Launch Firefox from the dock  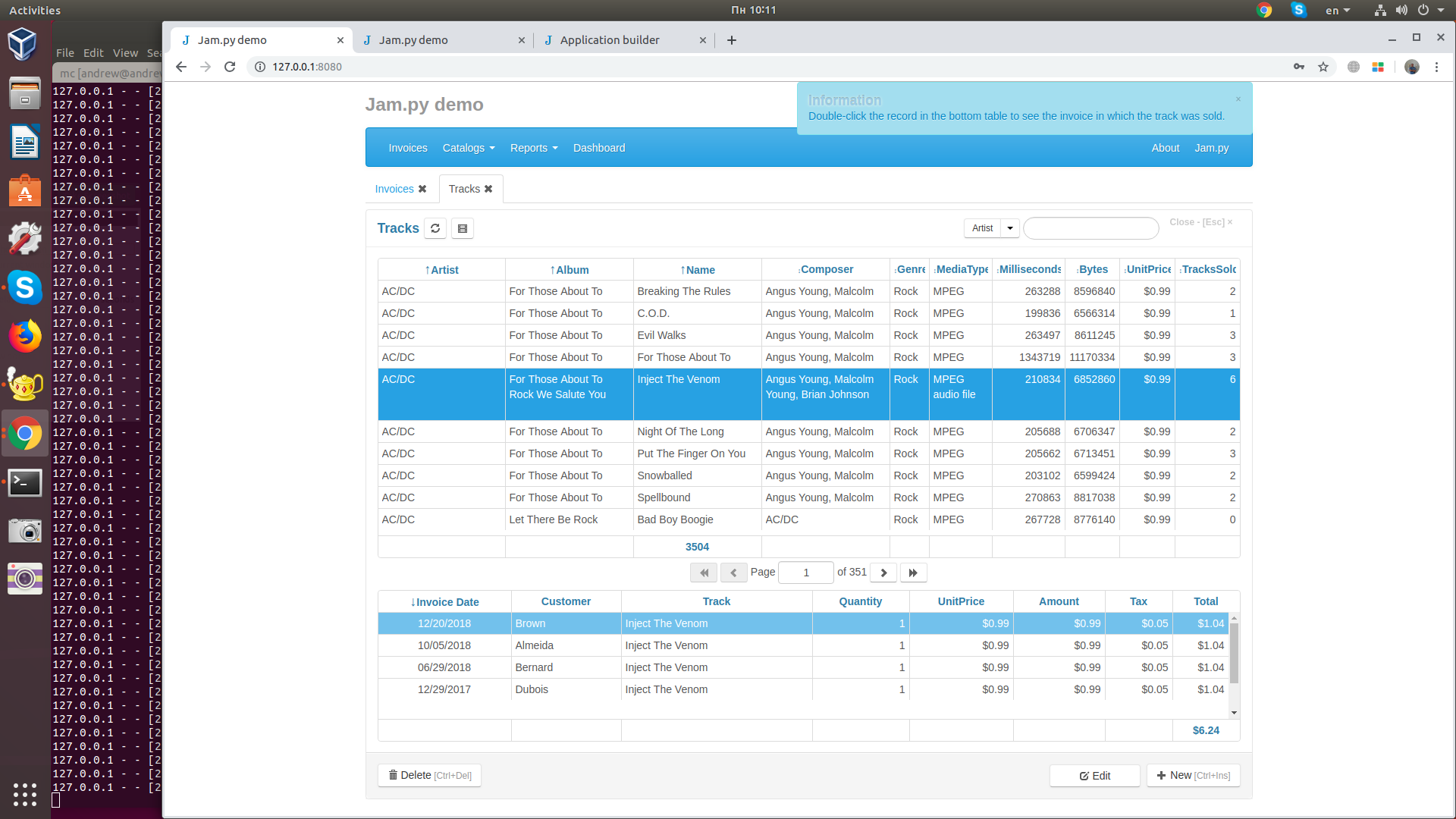pos(25,336)
